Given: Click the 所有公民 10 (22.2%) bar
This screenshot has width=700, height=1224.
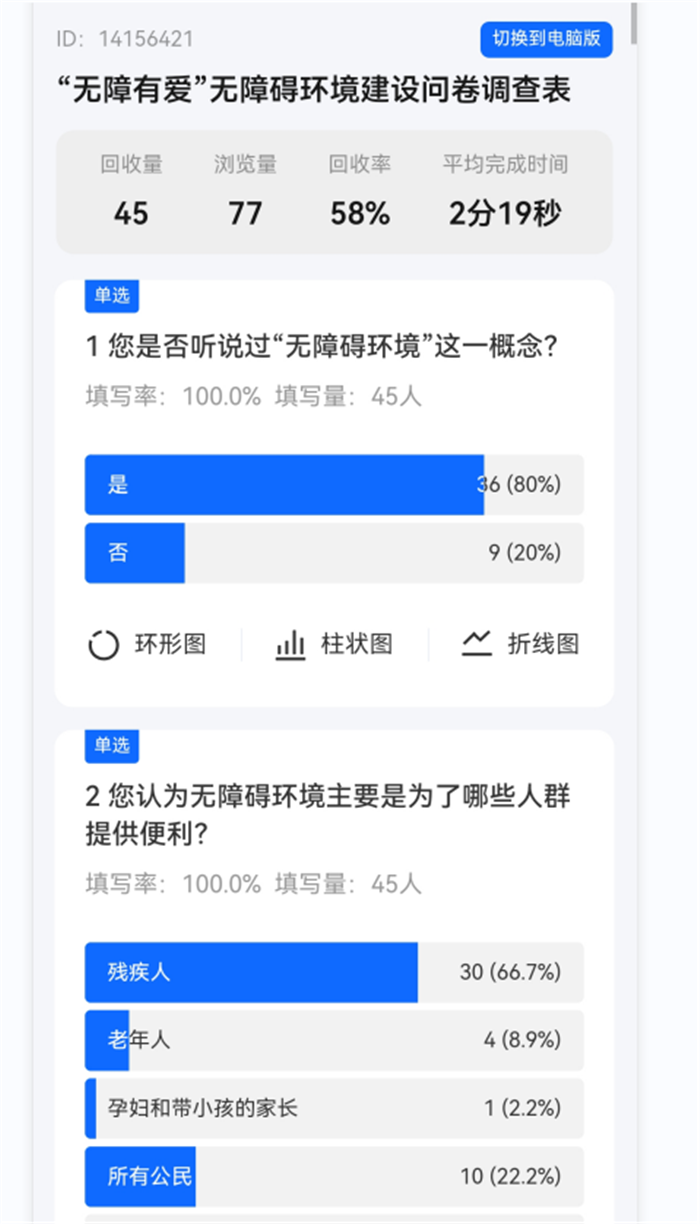Looking at the screenshot, I should (x=334, y=1176).
